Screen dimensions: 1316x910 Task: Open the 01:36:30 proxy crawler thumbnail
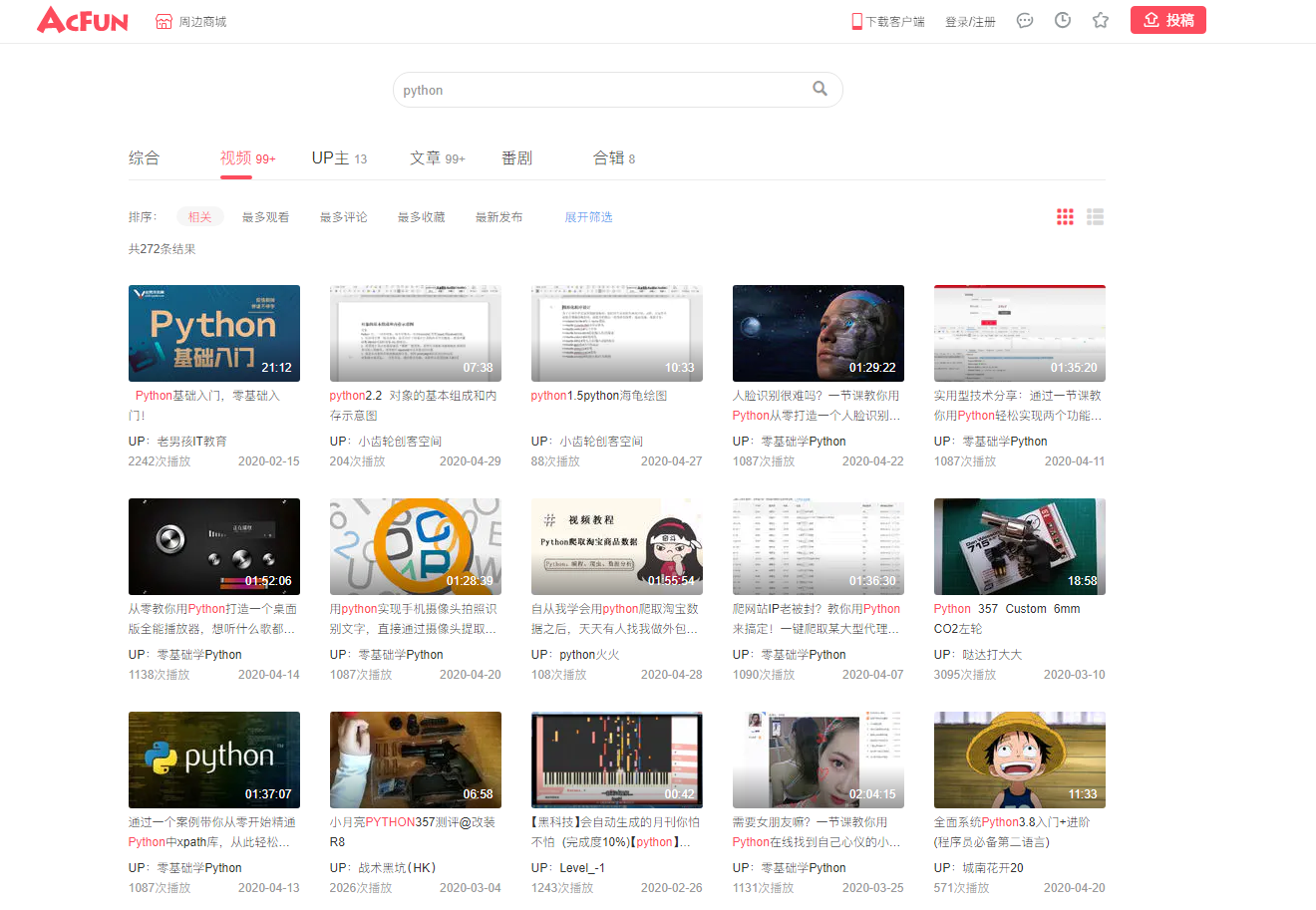819,546
